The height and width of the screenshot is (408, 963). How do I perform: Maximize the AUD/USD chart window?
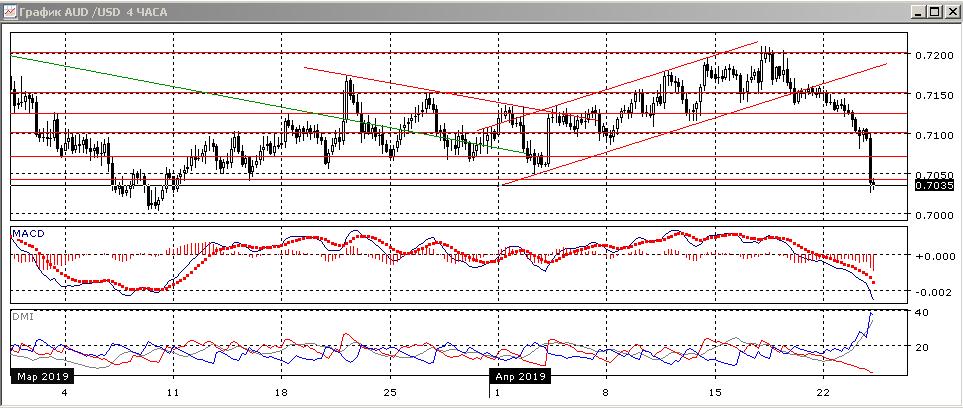(x=935, y=12)
